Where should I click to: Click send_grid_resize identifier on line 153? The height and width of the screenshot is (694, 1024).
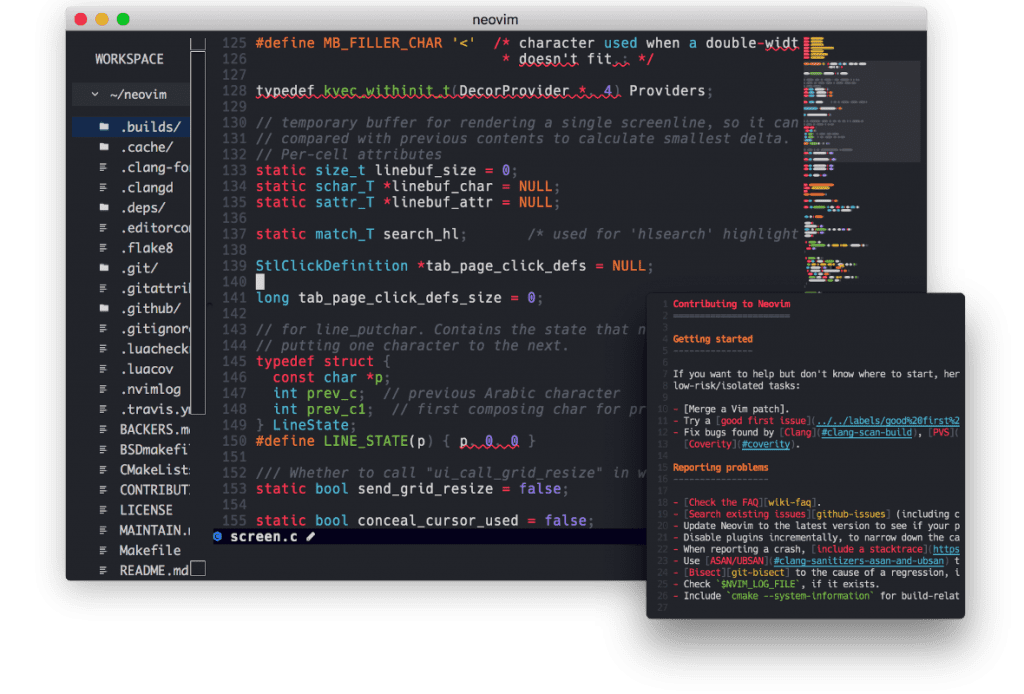pyautogui.click(x=425, y=489)
